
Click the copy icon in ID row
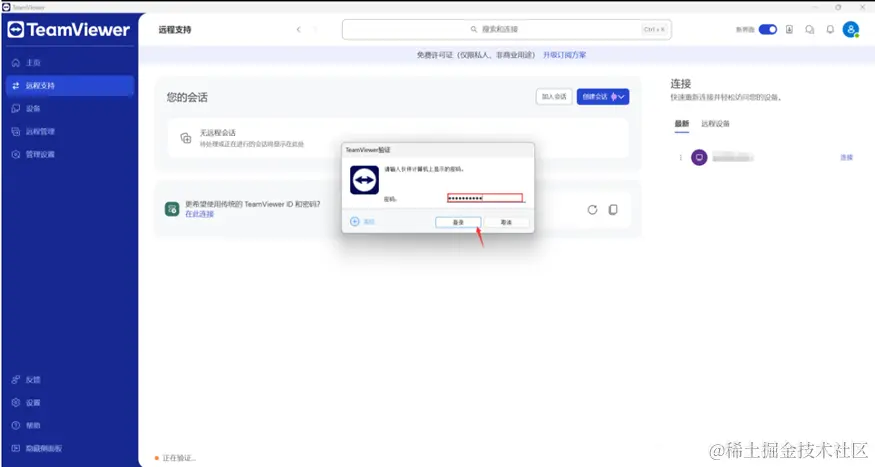tap(613, 210)
